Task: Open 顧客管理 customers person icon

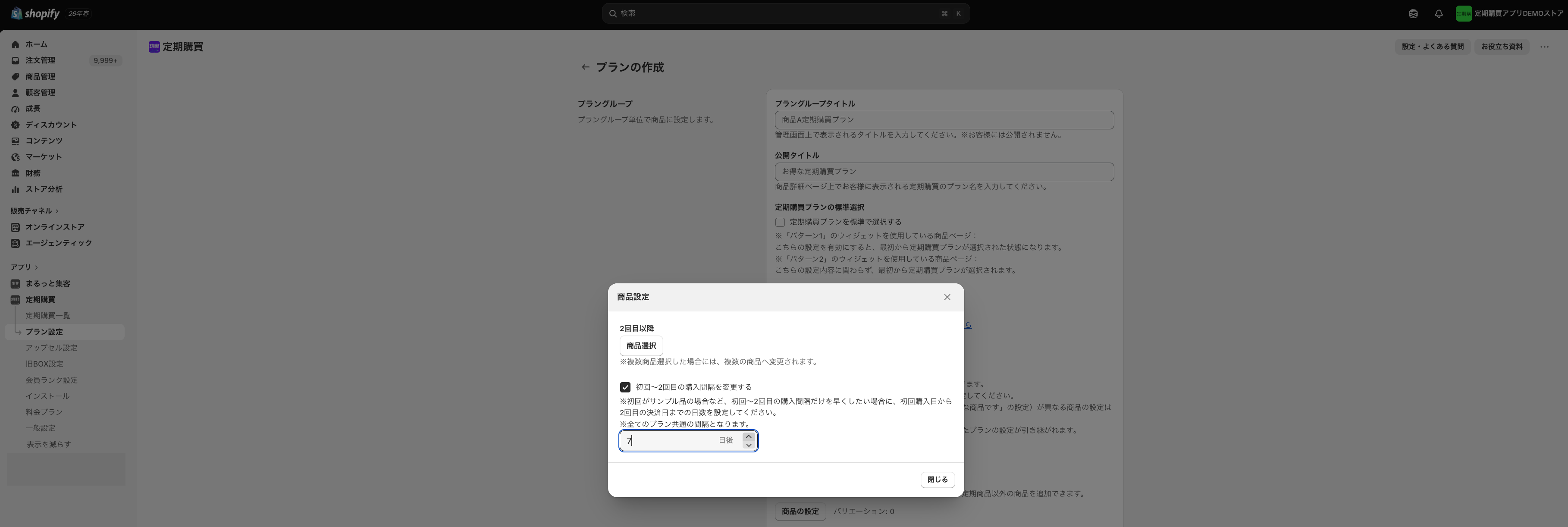Action: [x=15, y=92]
